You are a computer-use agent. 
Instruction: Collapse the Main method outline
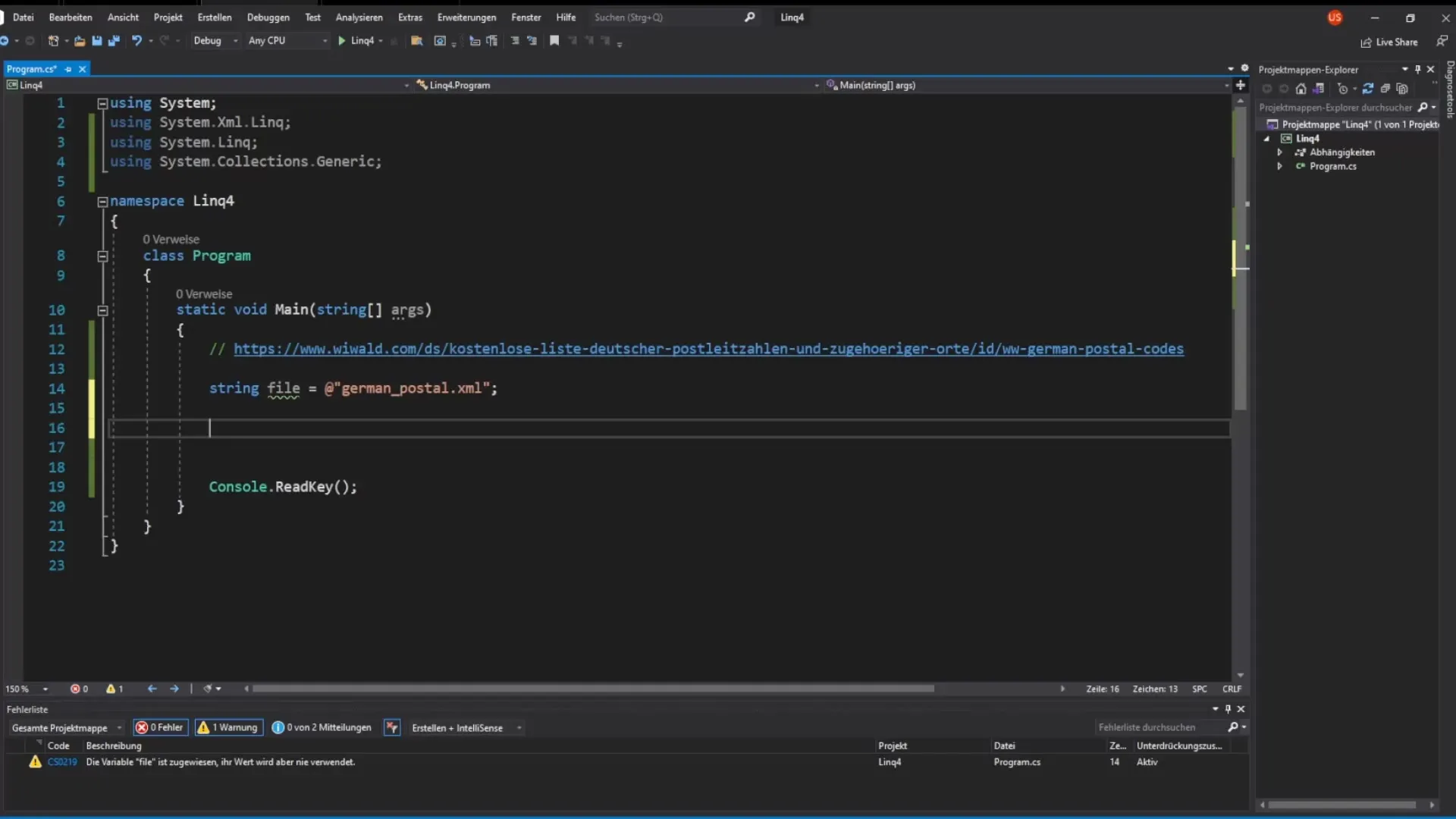click(x=102, y=310)
